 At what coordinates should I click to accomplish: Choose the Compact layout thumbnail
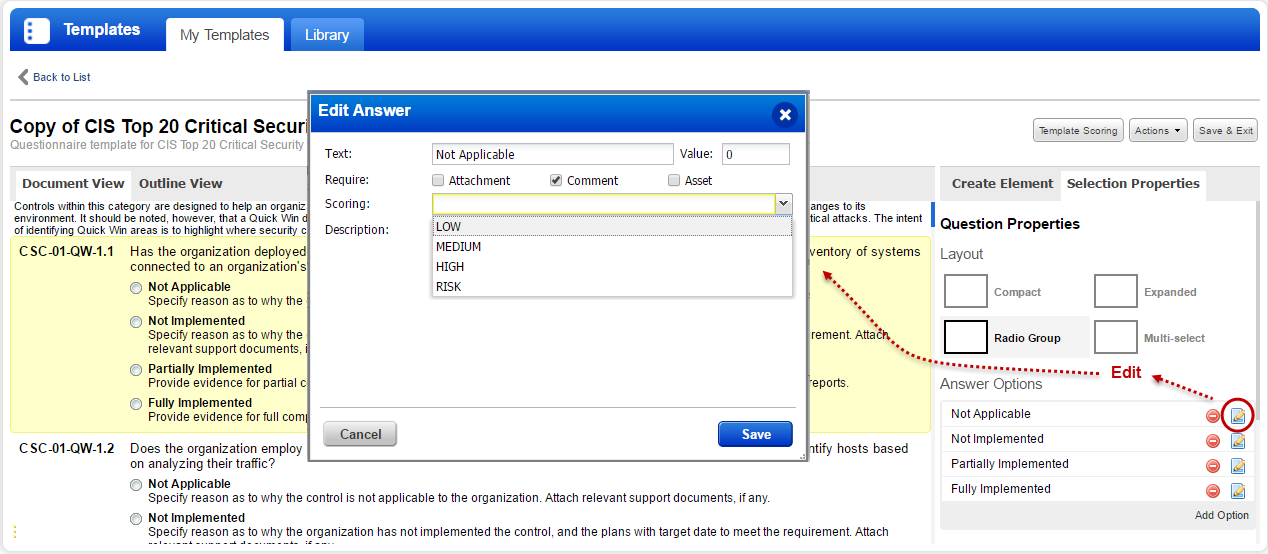pos(965,292)
